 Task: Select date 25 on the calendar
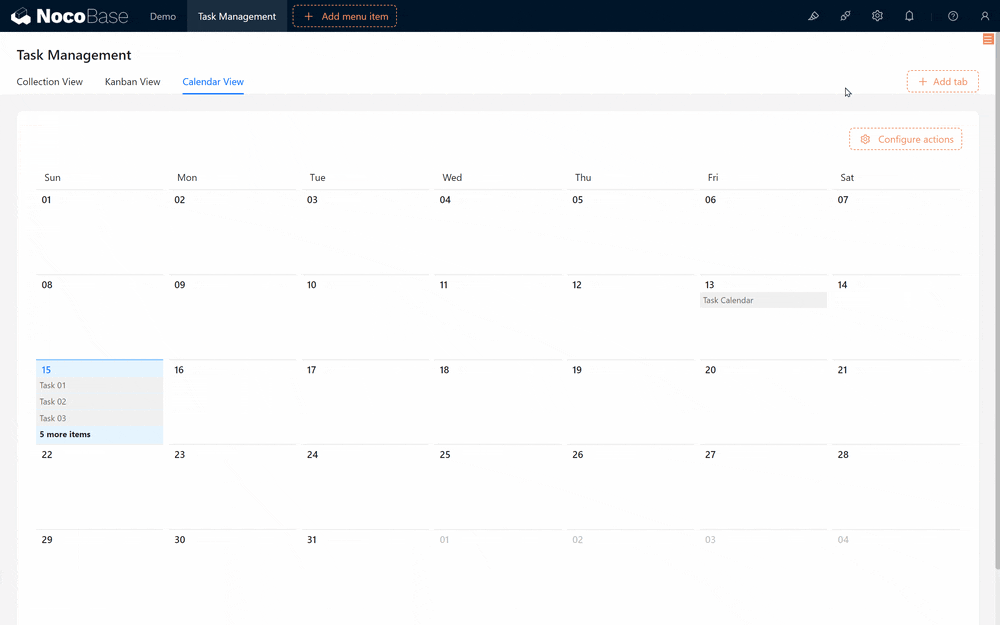point(445,455)
